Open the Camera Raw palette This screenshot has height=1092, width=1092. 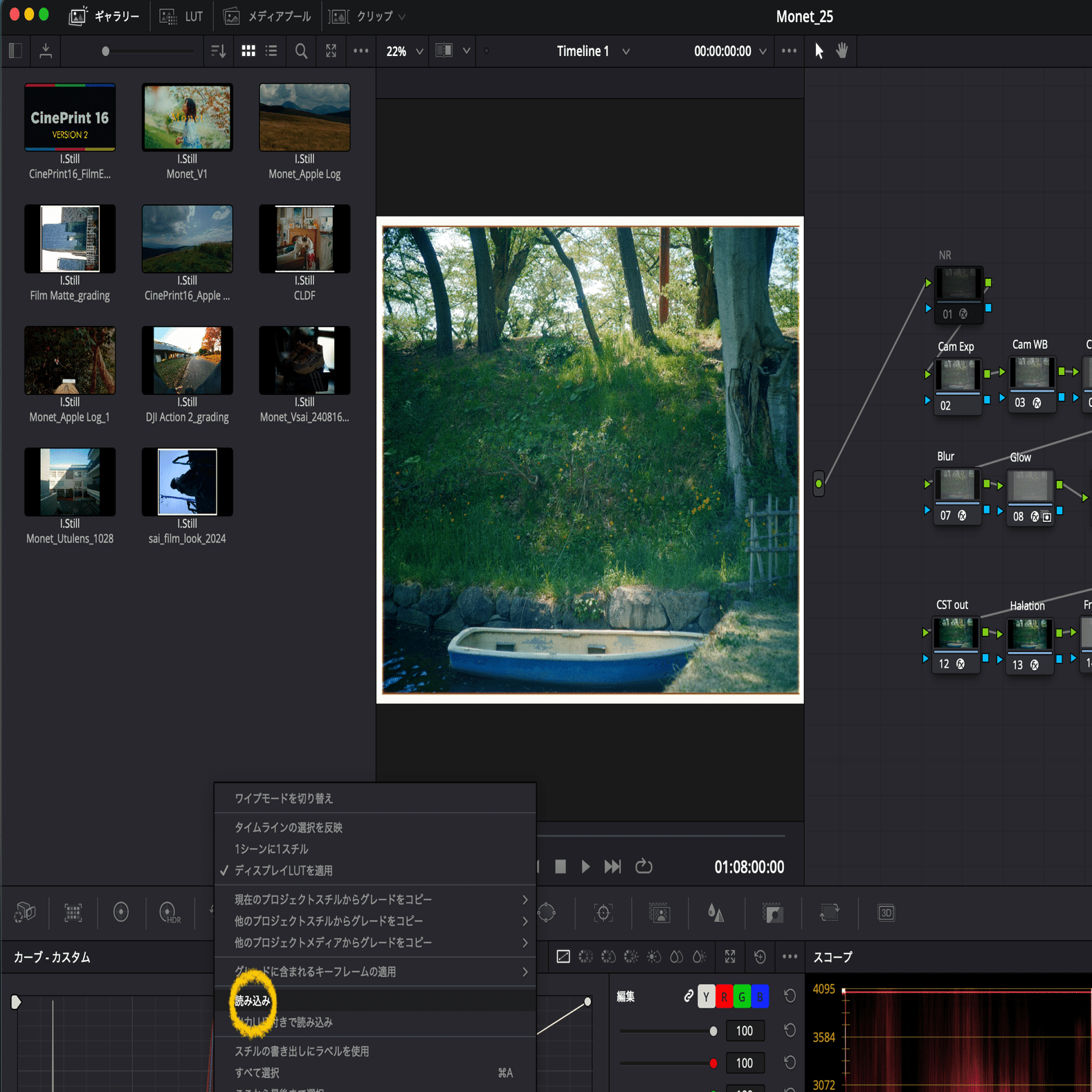click(25, 913)
